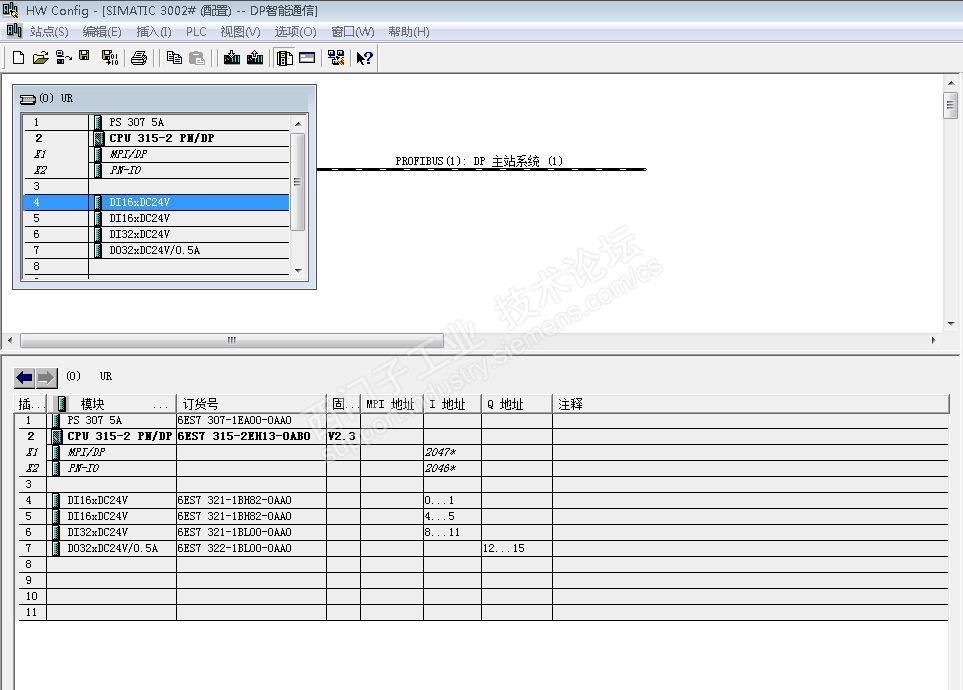
Task: Create a new station with the New icon
Action: pos(18,58)
